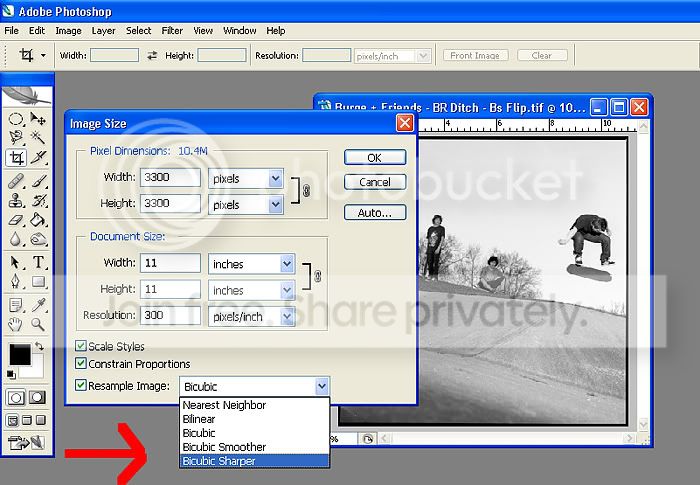The height and width of the screenshot is (485, 700).
Task: Click the black foreground color swatch
Action: [19, 354]
